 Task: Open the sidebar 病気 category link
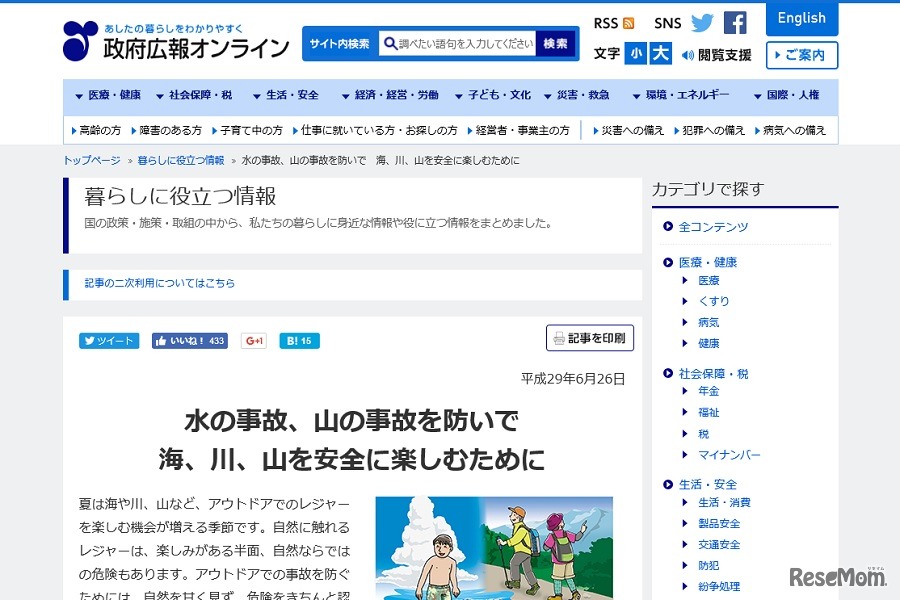(709, 322)
